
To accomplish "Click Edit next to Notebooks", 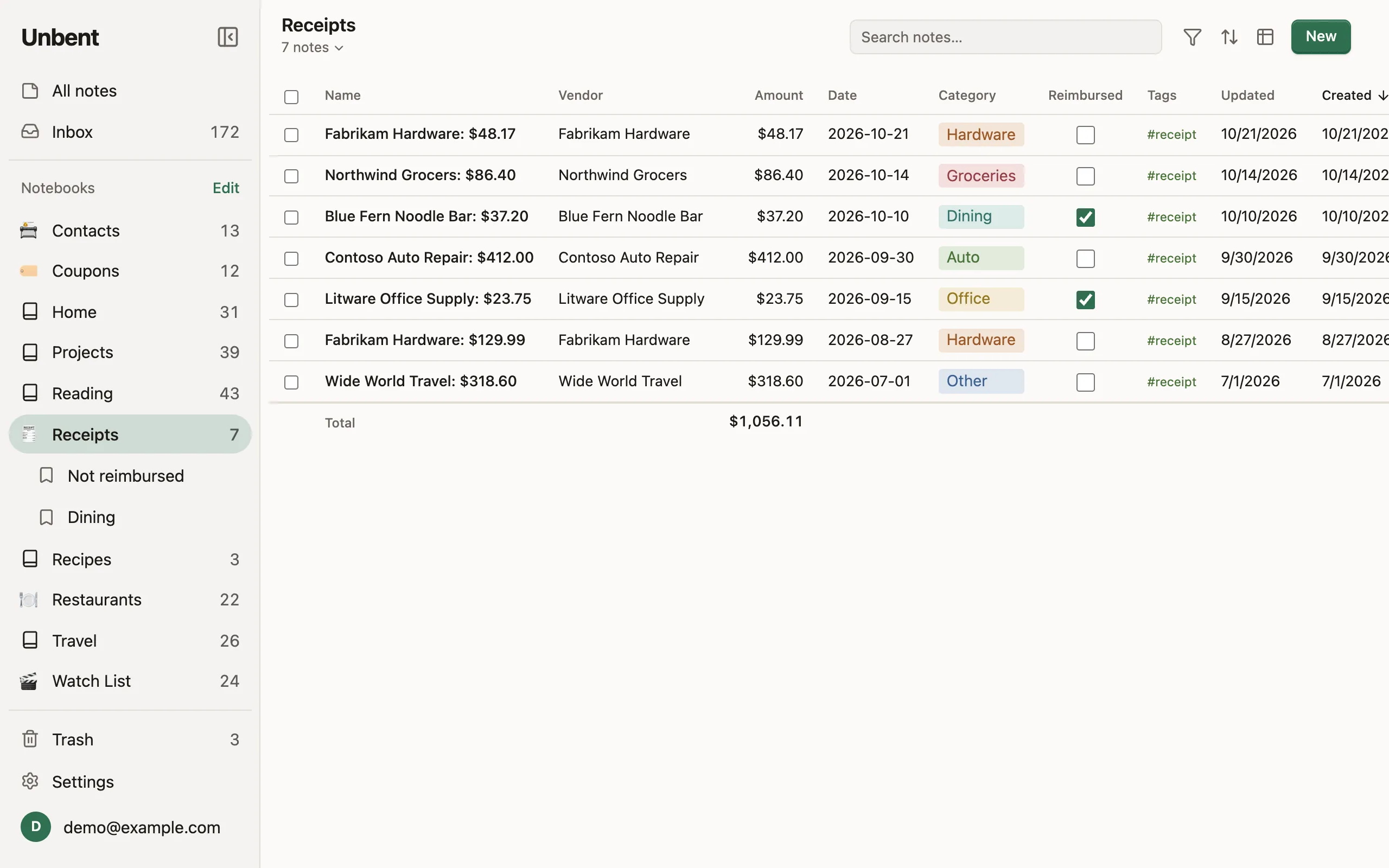I will [226, 188].
